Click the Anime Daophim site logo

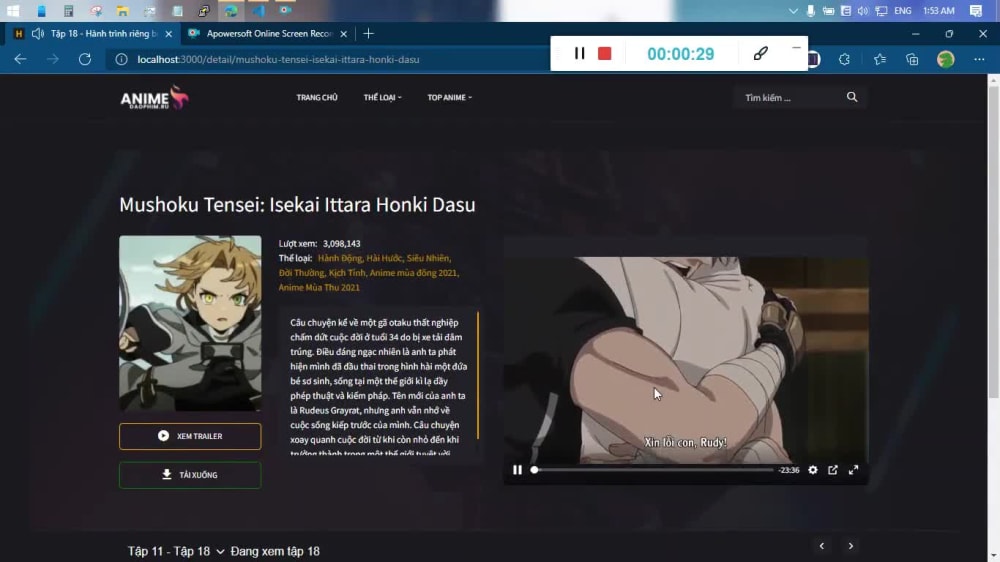(154, 98)
